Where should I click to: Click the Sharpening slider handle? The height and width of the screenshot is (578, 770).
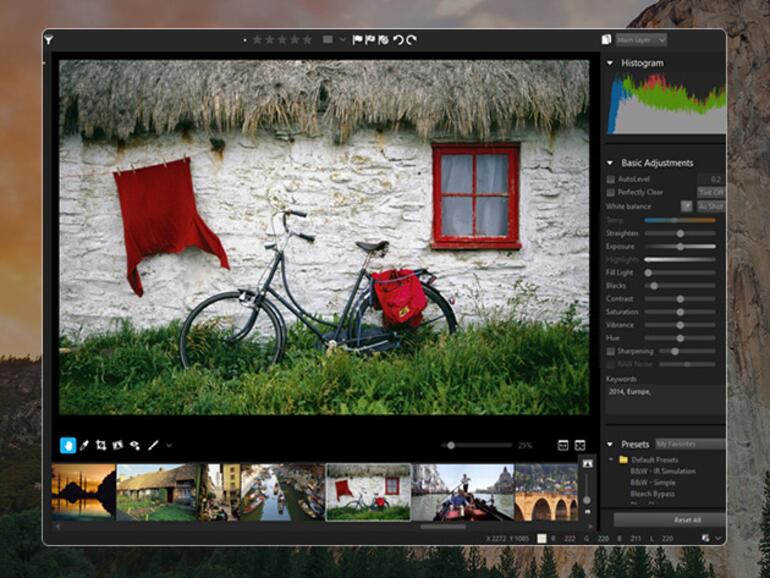[675, 352]
